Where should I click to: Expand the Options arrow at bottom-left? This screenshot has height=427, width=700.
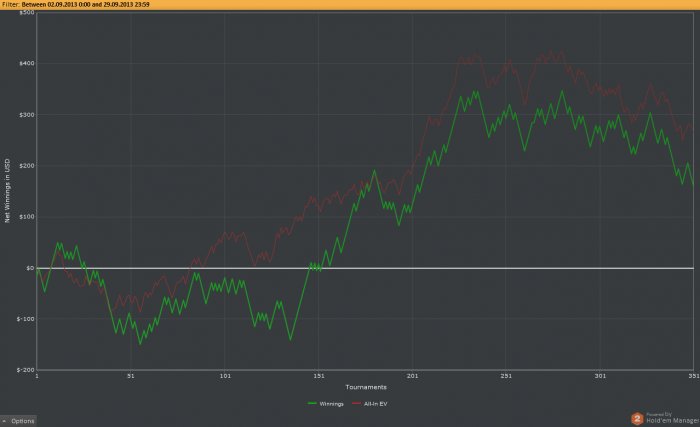(x=4, y=421)
